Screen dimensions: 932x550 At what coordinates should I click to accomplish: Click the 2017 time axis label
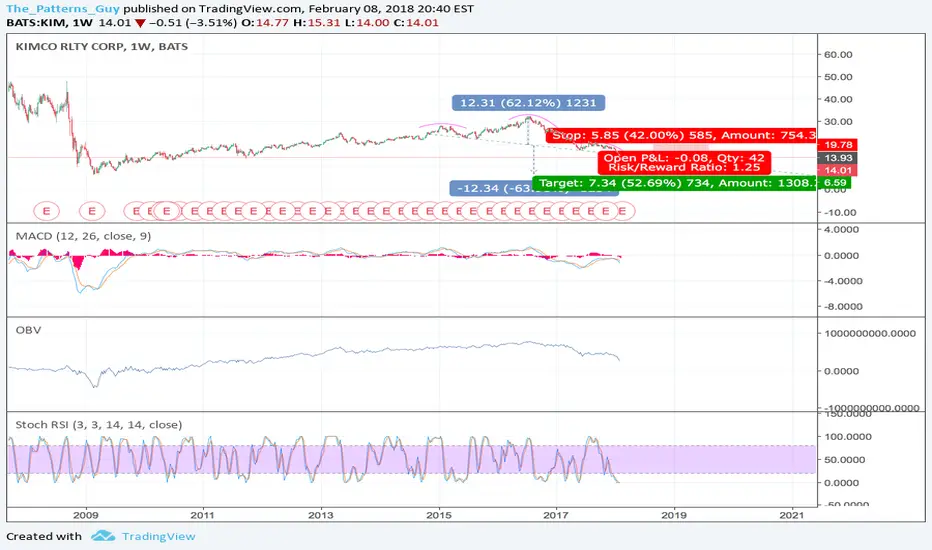(x=556, y=515)
